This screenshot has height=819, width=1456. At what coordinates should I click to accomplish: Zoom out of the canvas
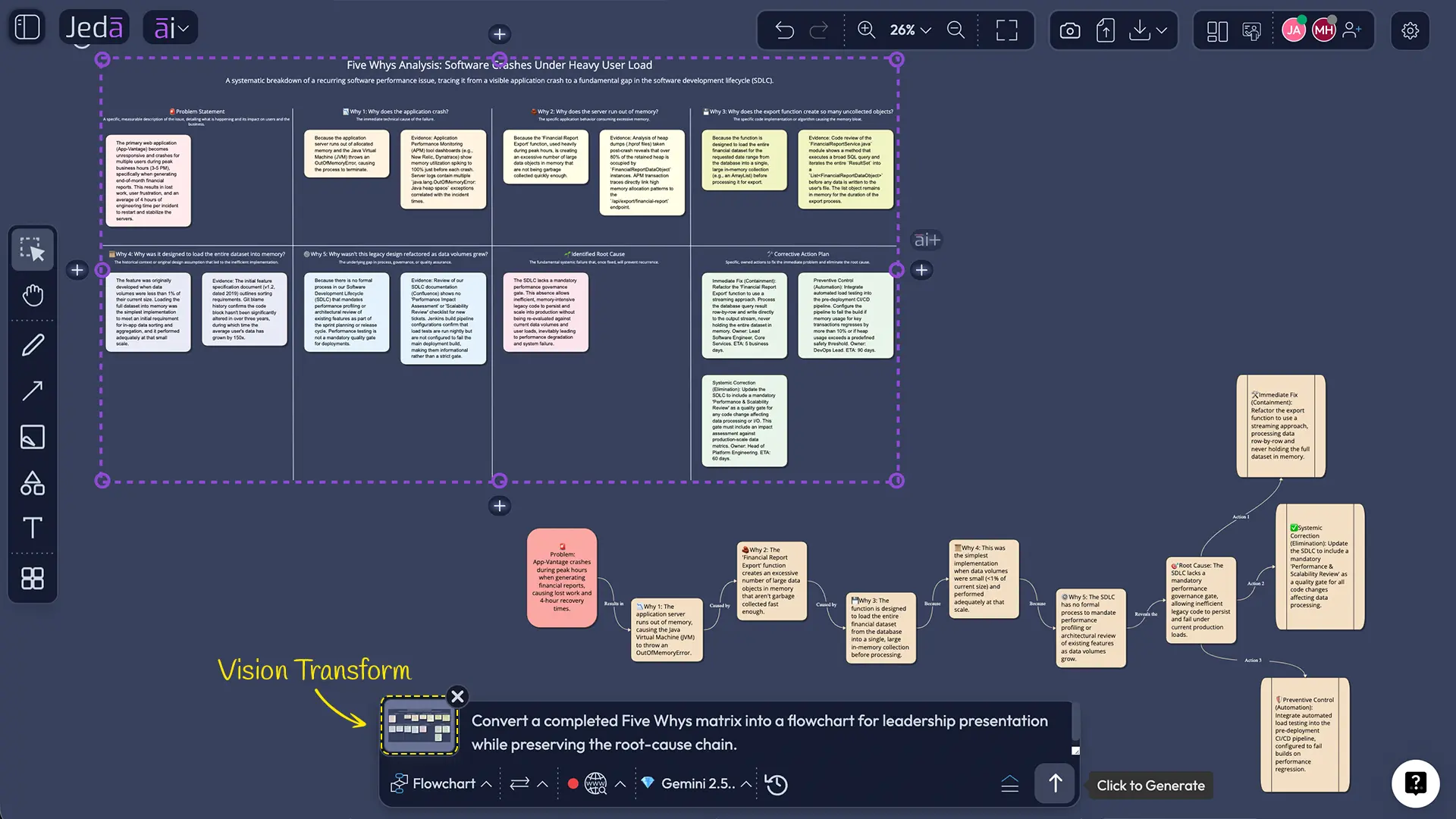956,30
